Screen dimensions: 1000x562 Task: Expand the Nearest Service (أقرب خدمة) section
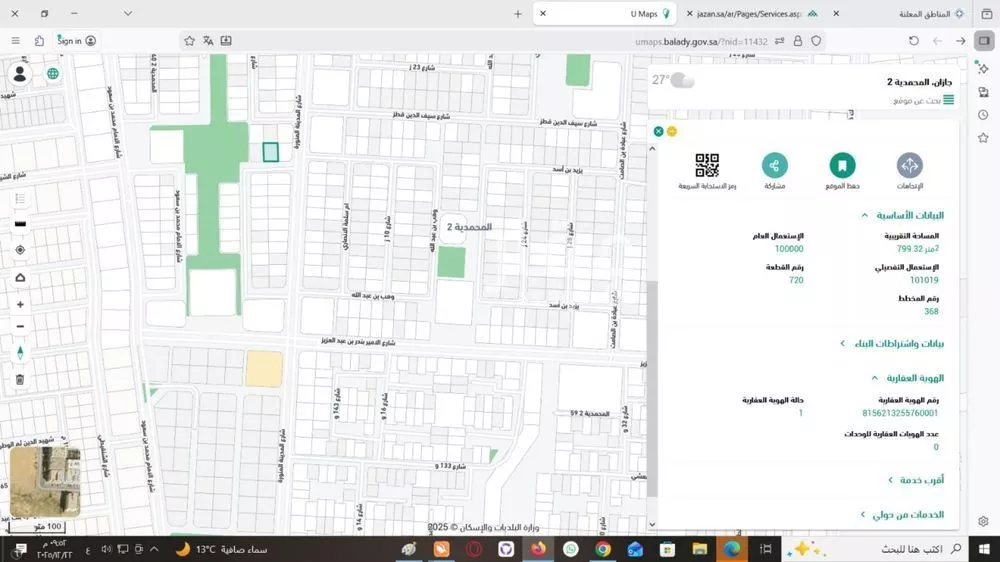[x=915, y=480]
